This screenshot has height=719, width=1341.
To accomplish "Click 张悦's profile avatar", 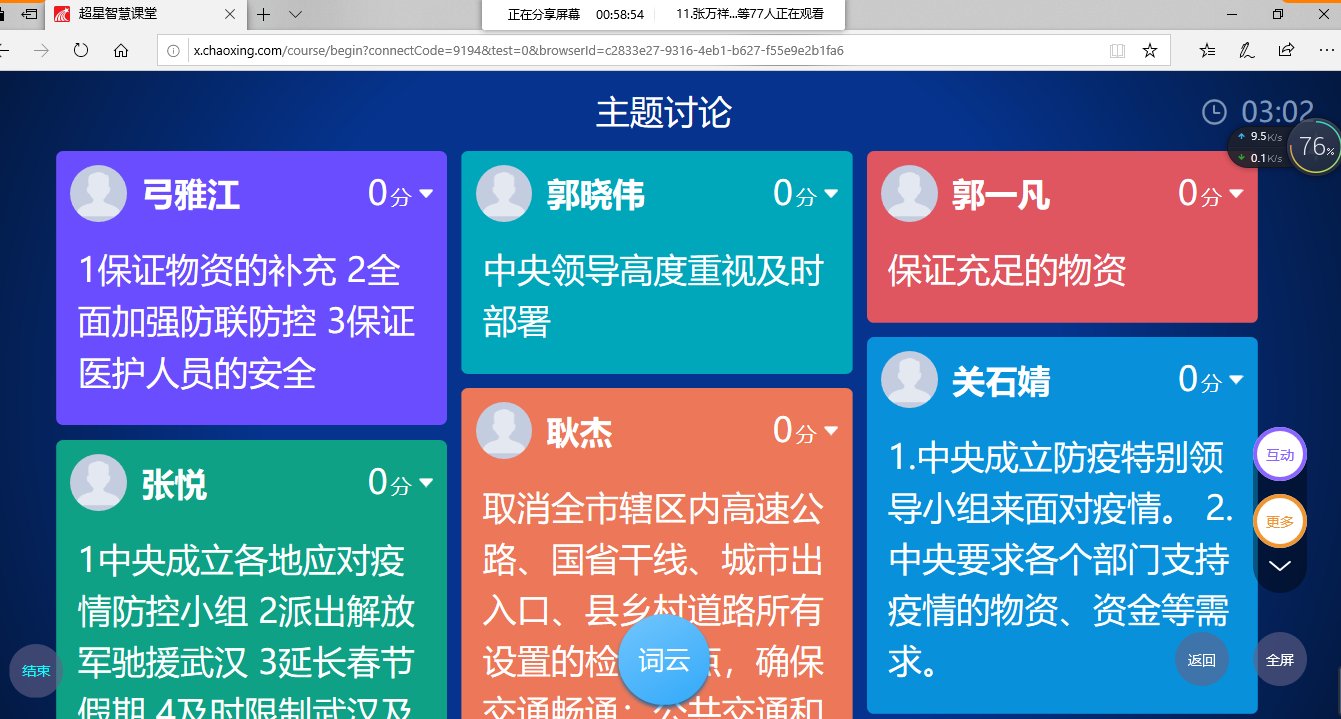I will (98, 484).
